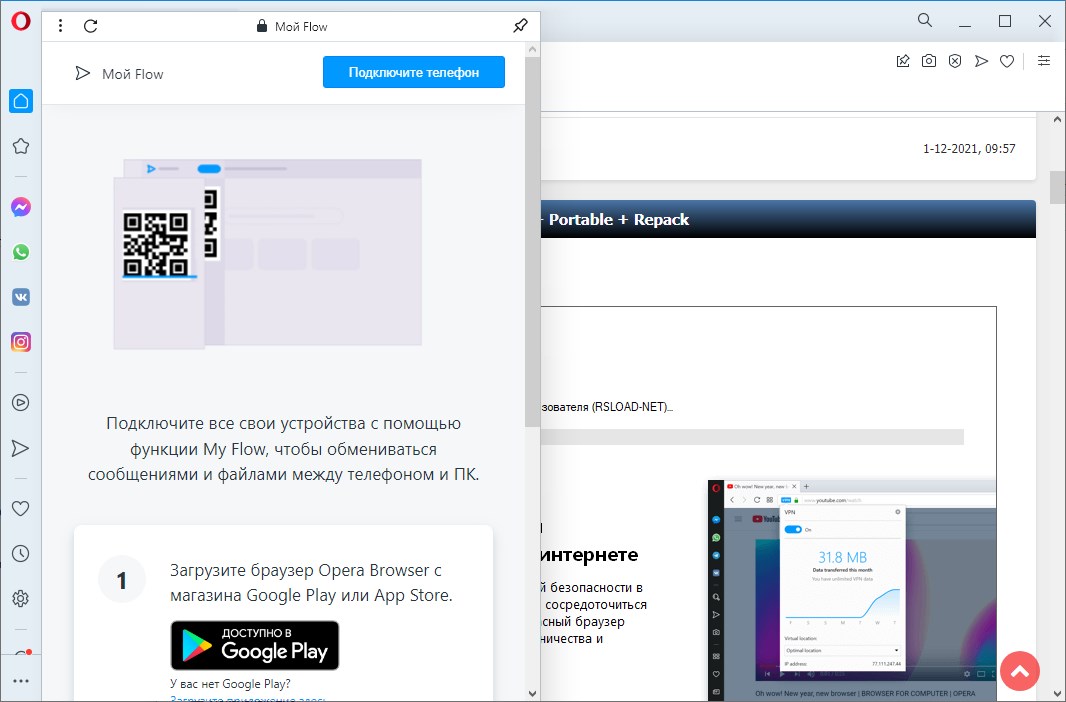Launch VK messenger from the sidebar
This screenshot has height=702, width=1066.
(x=21, y=297)
